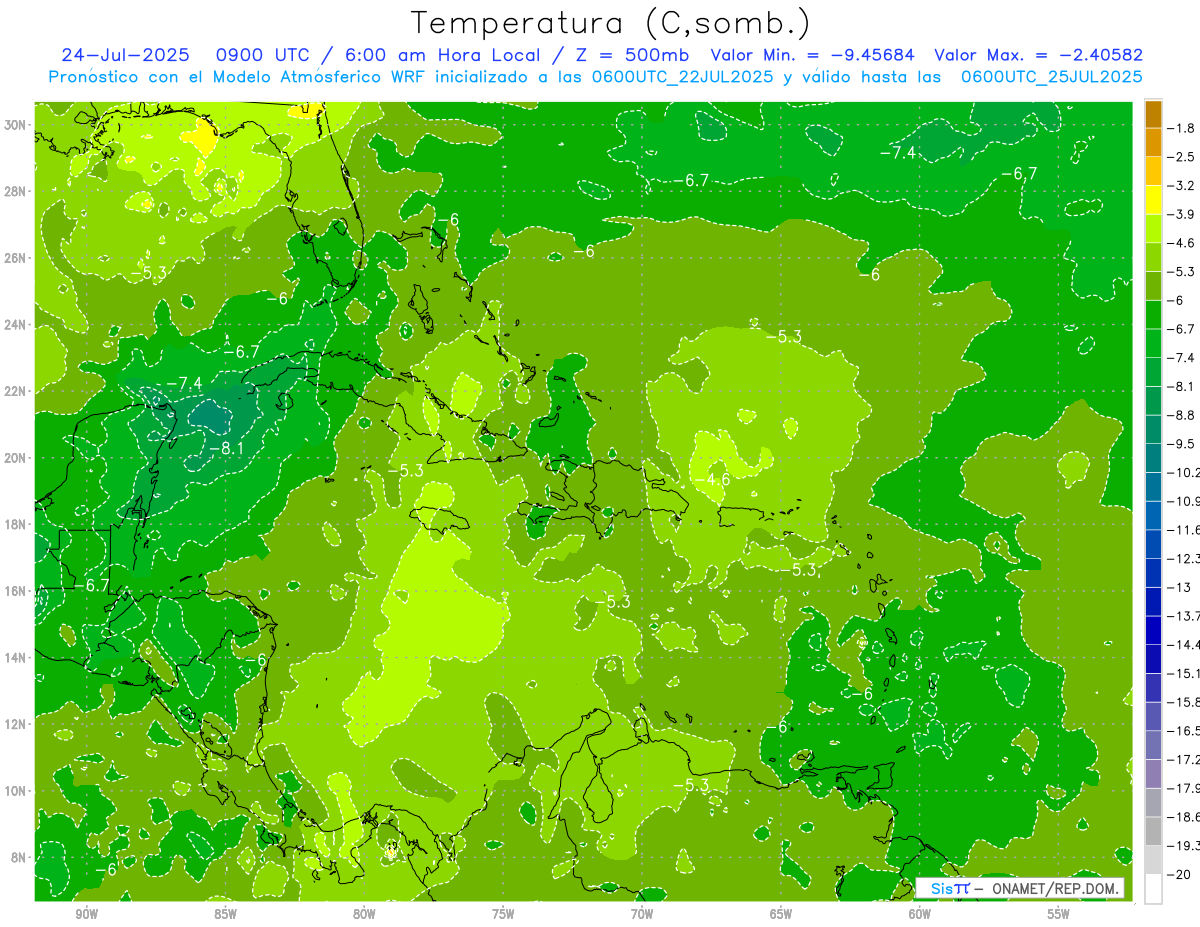Click colorbar tick label "-2.5"
The height and width of the screenshot is (927, 1200).
(x=1182, y=157)
